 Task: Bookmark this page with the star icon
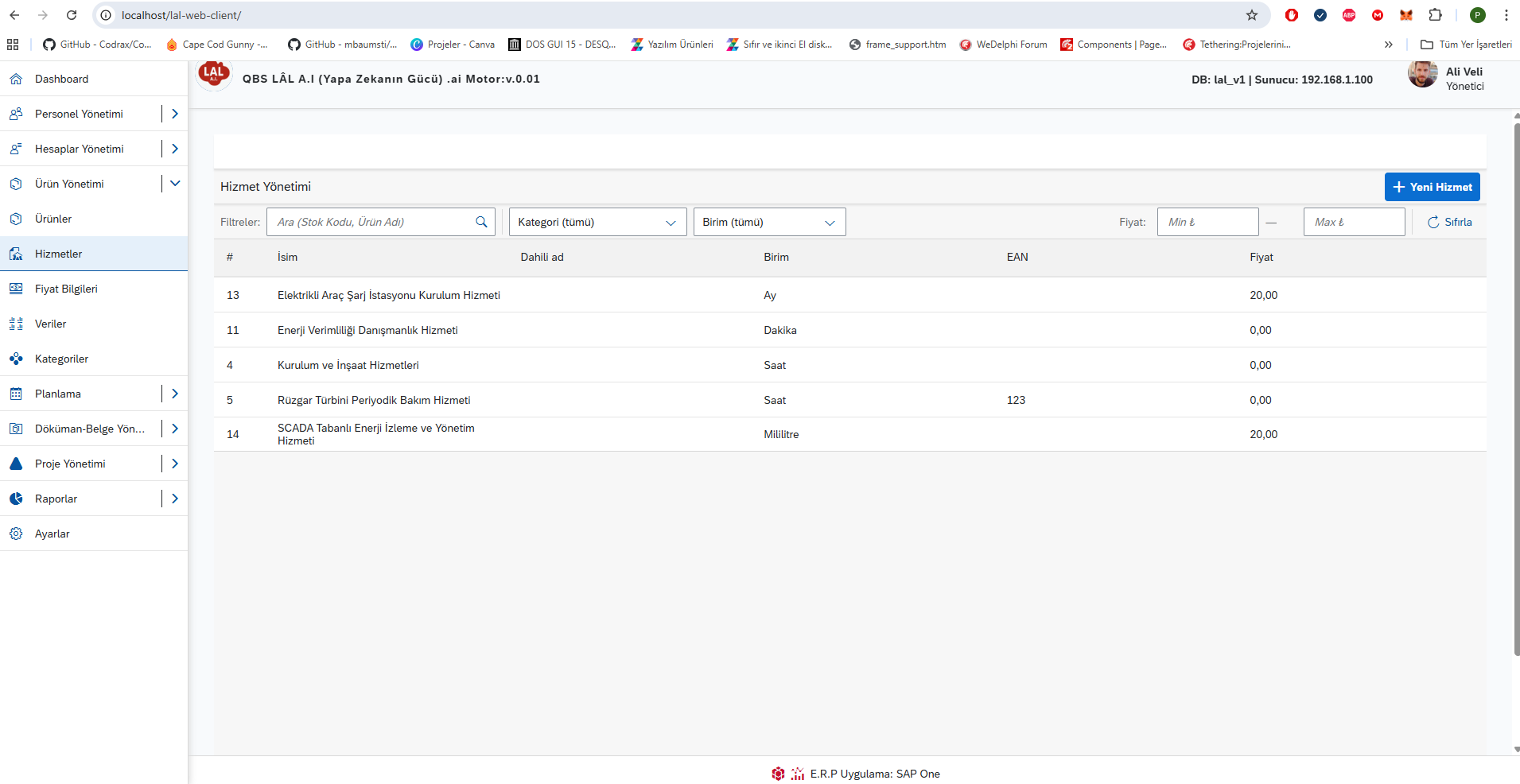point(1252,15)
